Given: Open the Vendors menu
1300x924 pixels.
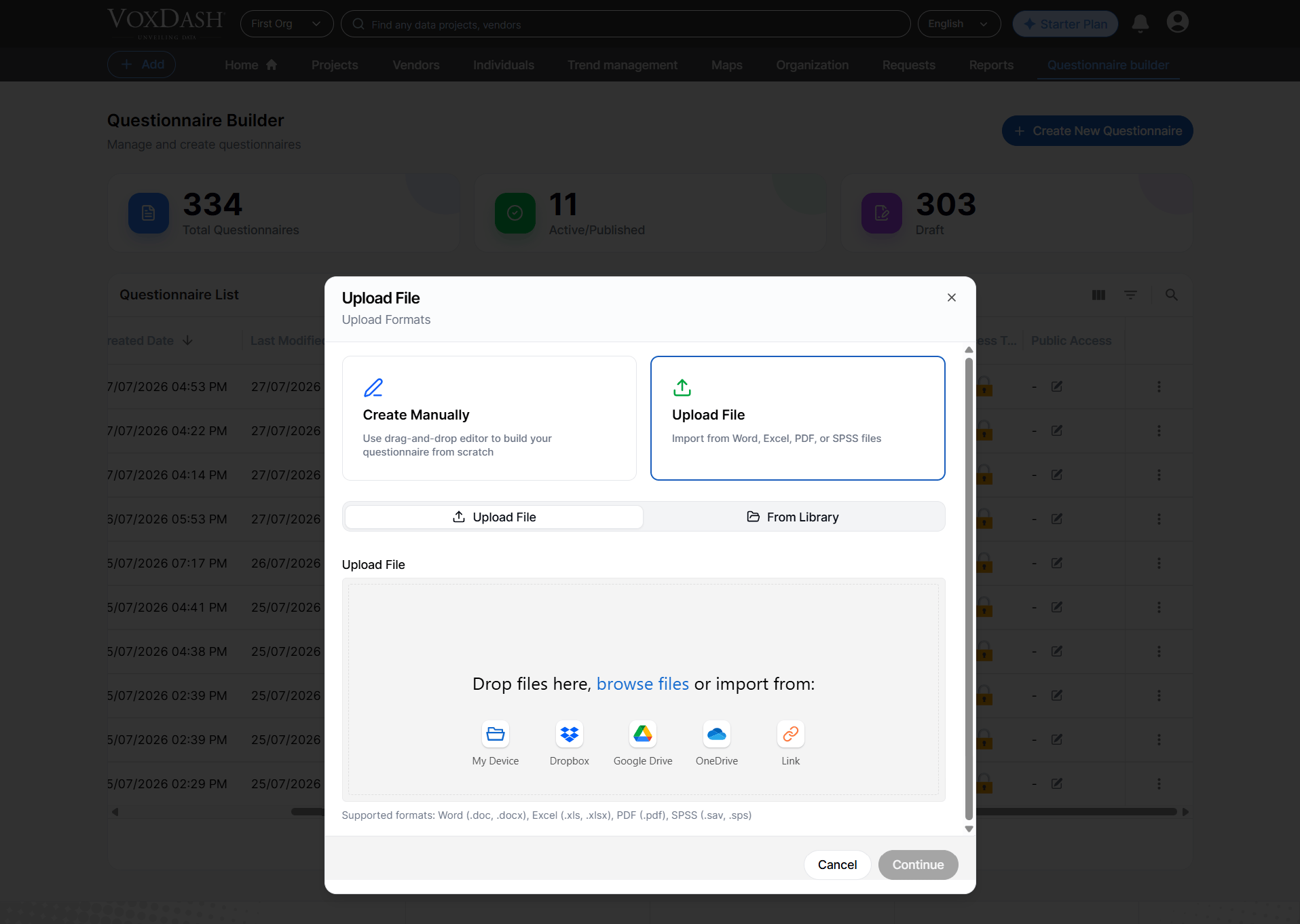Looking at the screenshot, I should 415,64.
